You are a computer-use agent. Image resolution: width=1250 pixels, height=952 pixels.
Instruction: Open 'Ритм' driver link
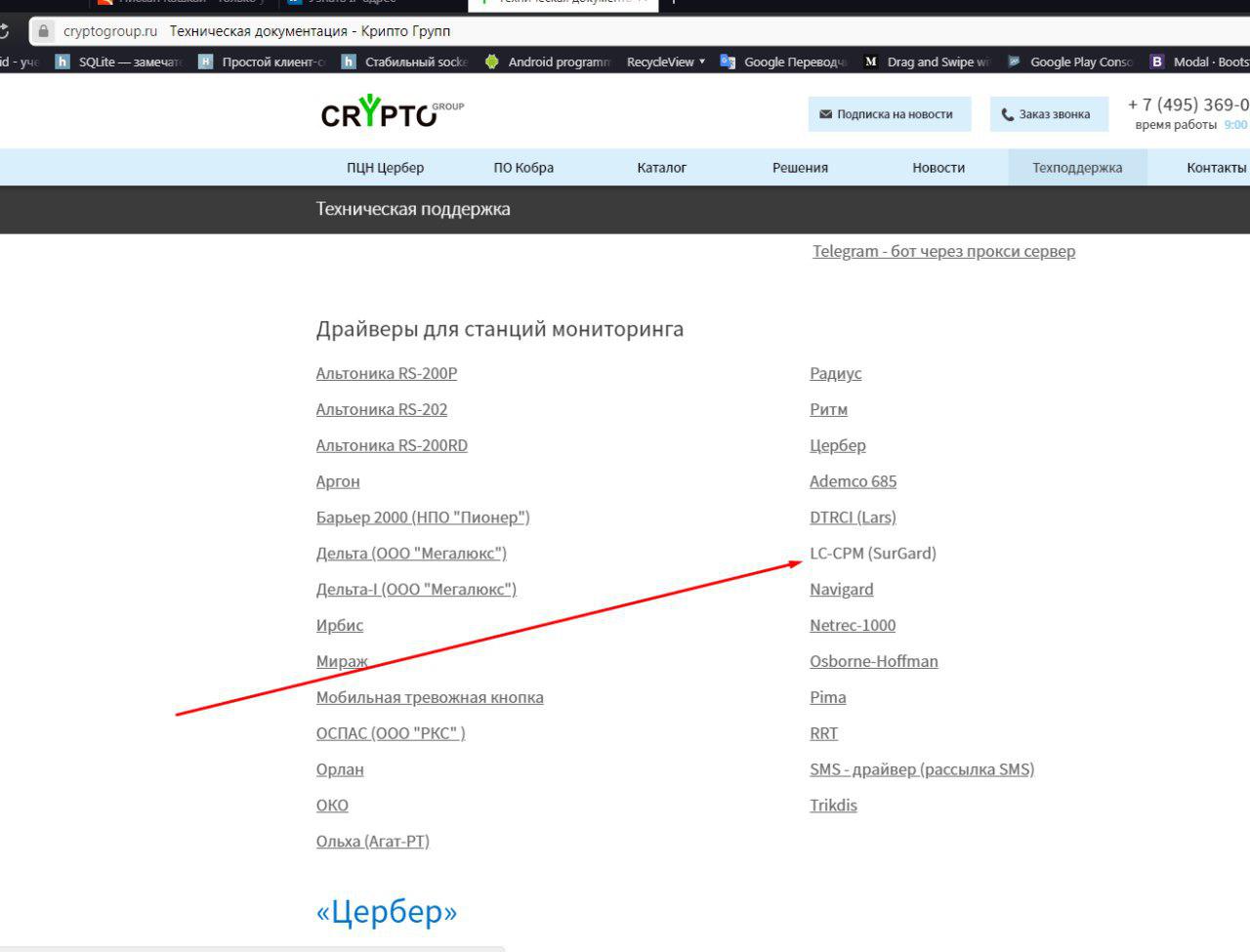tap(828, 409)
